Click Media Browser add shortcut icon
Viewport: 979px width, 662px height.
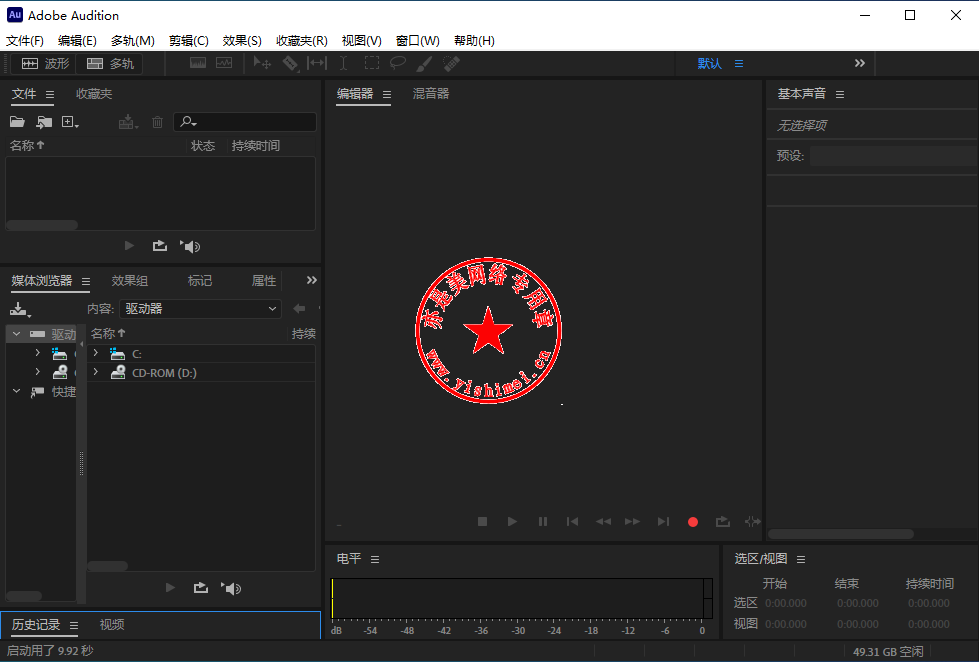pos(20,309)
